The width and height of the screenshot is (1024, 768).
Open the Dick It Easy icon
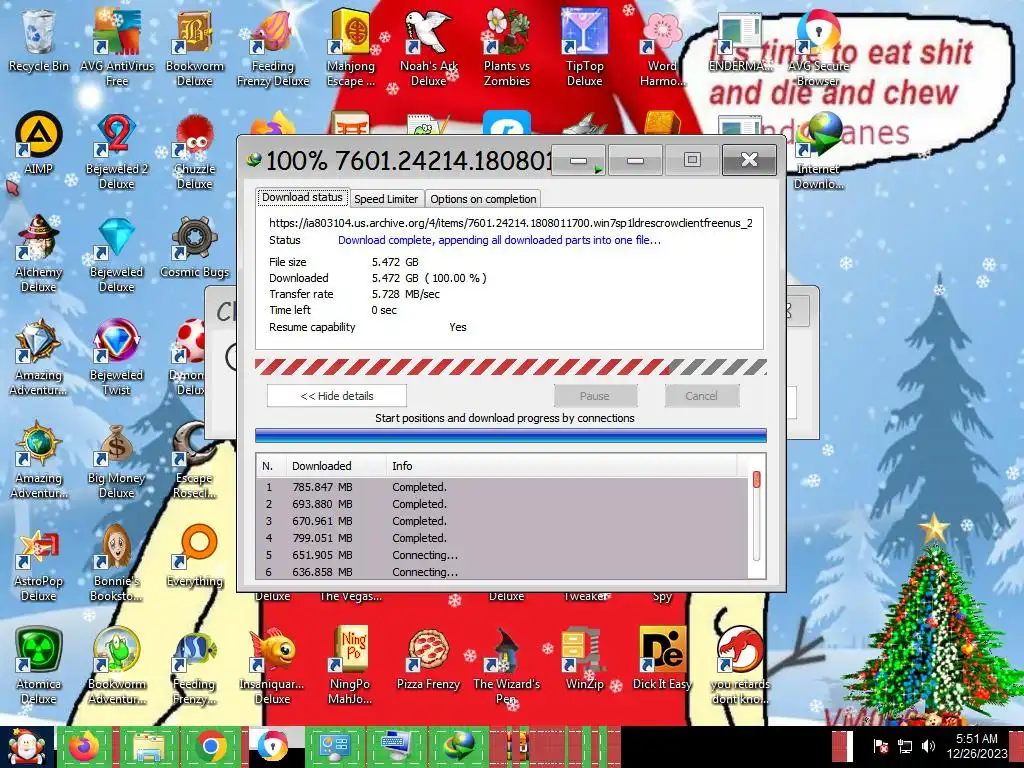[662, 660]
